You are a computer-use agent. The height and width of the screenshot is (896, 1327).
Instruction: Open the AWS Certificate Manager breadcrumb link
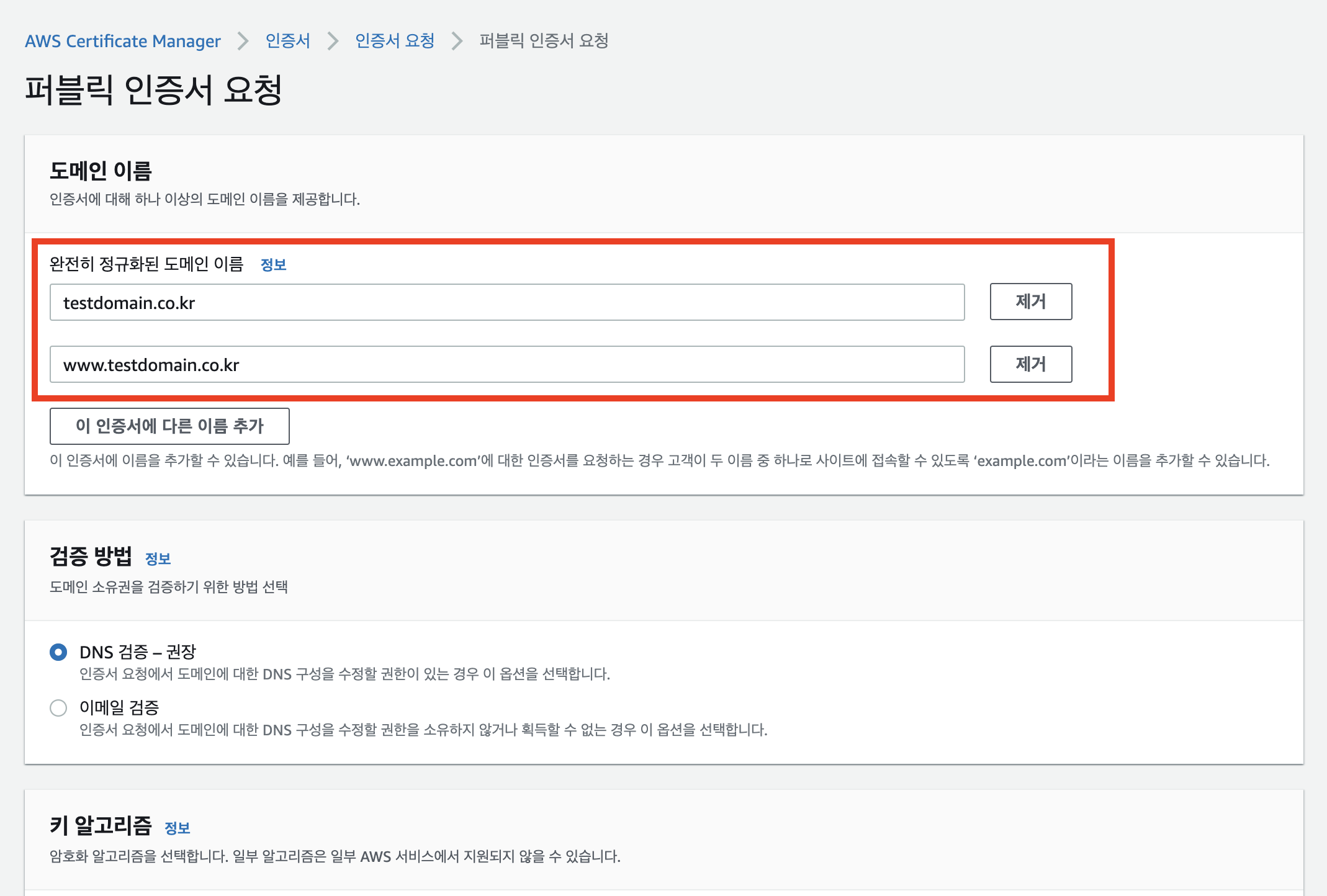123,41
